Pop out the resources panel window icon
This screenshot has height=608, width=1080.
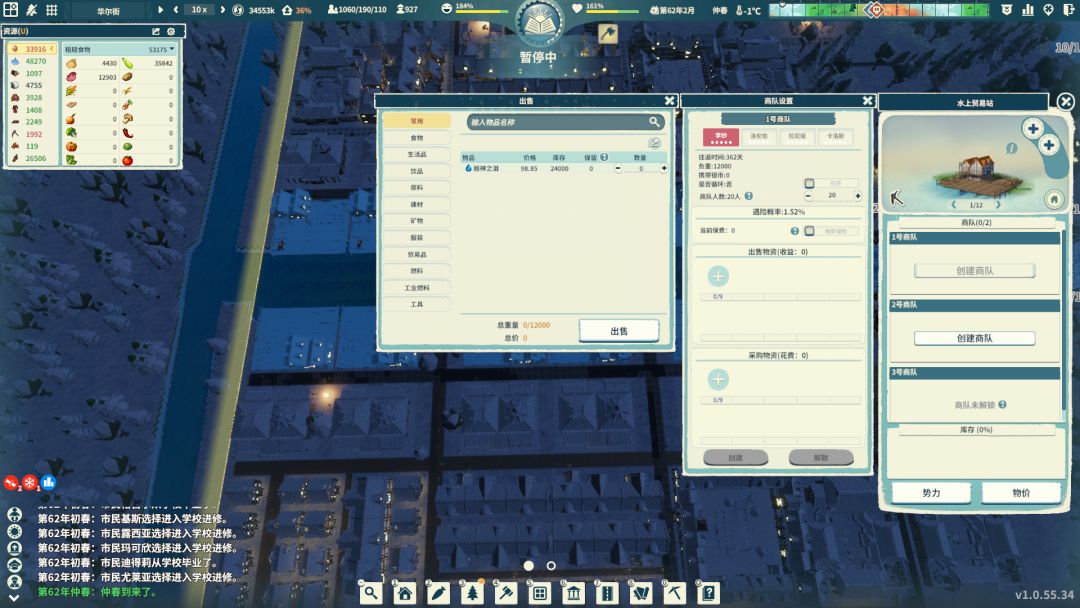tap(156, 31)
